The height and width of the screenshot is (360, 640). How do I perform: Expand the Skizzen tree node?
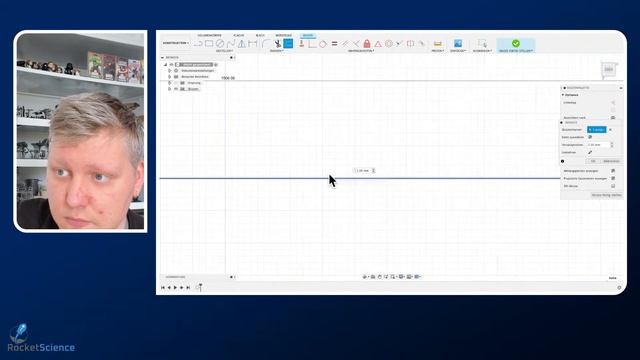169,89
